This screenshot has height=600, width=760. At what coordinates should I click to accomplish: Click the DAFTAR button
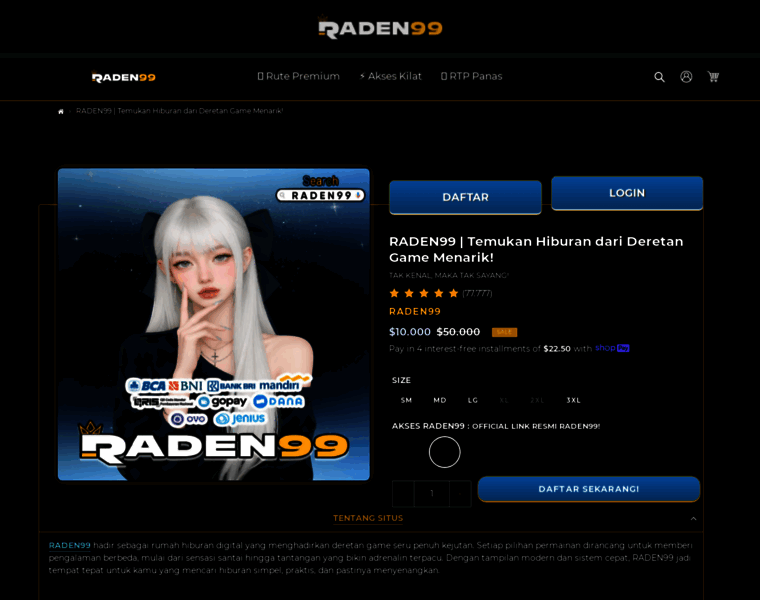click(x=465, y=197)
